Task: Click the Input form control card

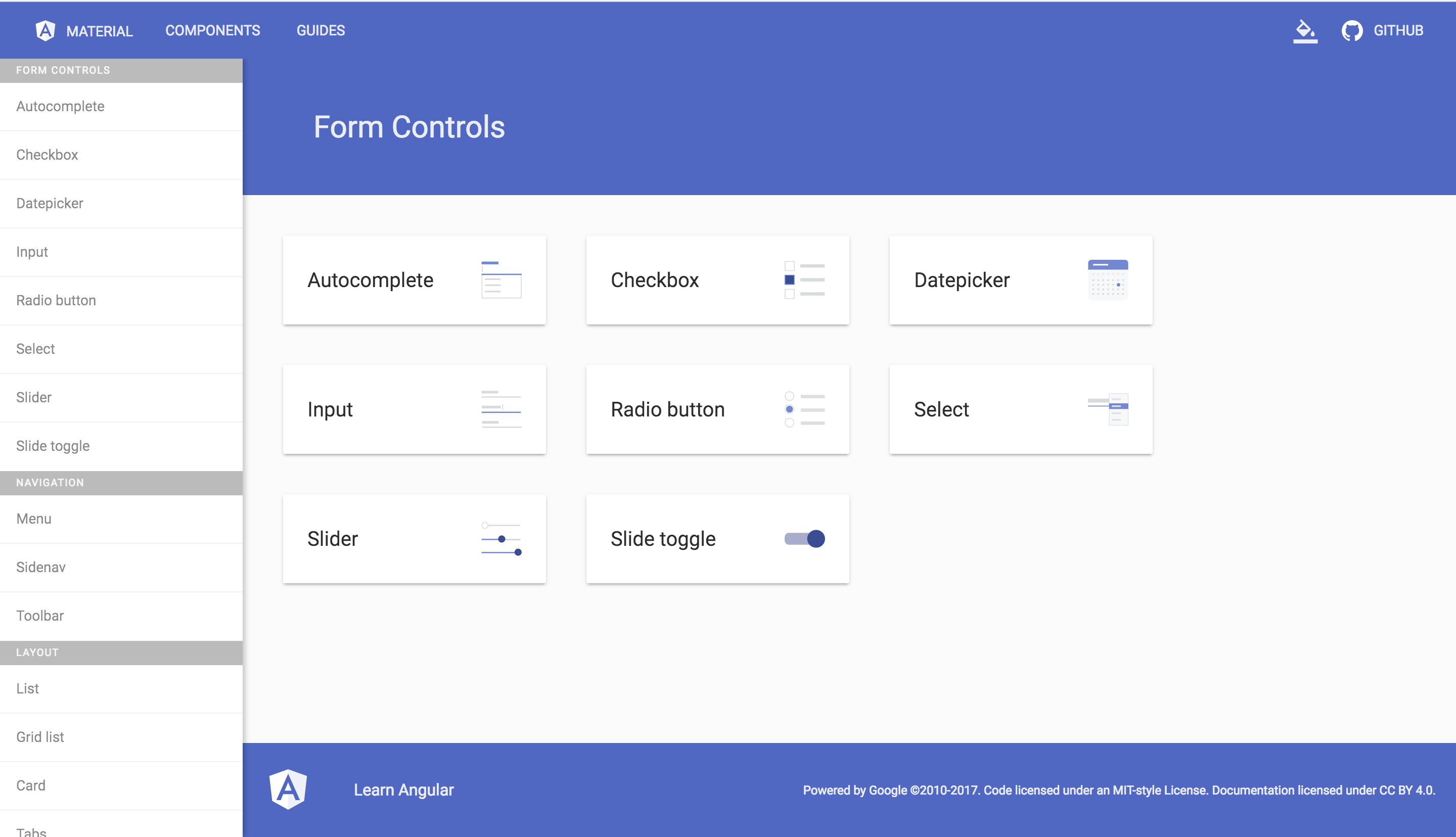Action: pyautogui.click(x=414, y=409)
